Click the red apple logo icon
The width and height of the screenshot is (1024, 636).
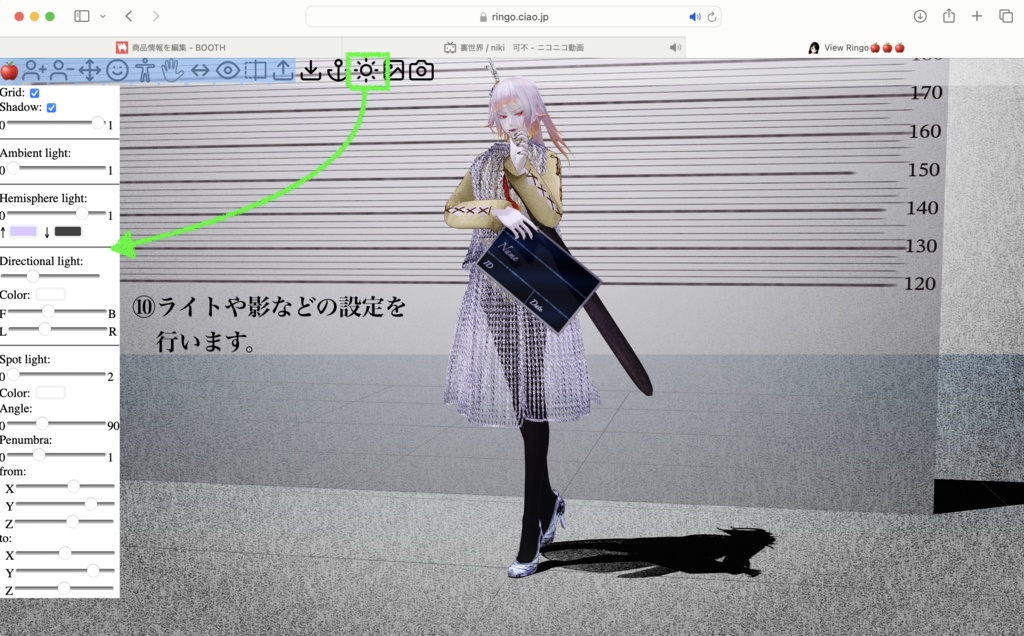[x=9, y=70]
